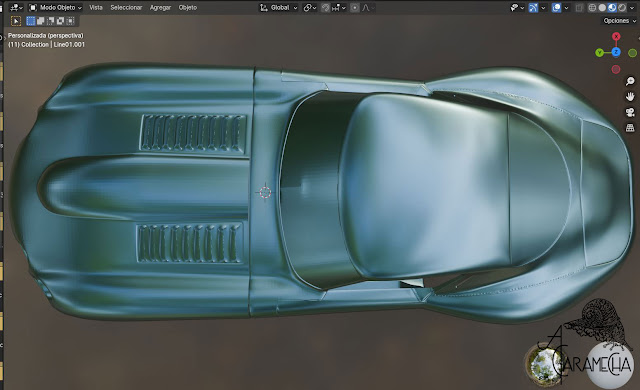Open the Global orientation dropdown

click(279, 8)
